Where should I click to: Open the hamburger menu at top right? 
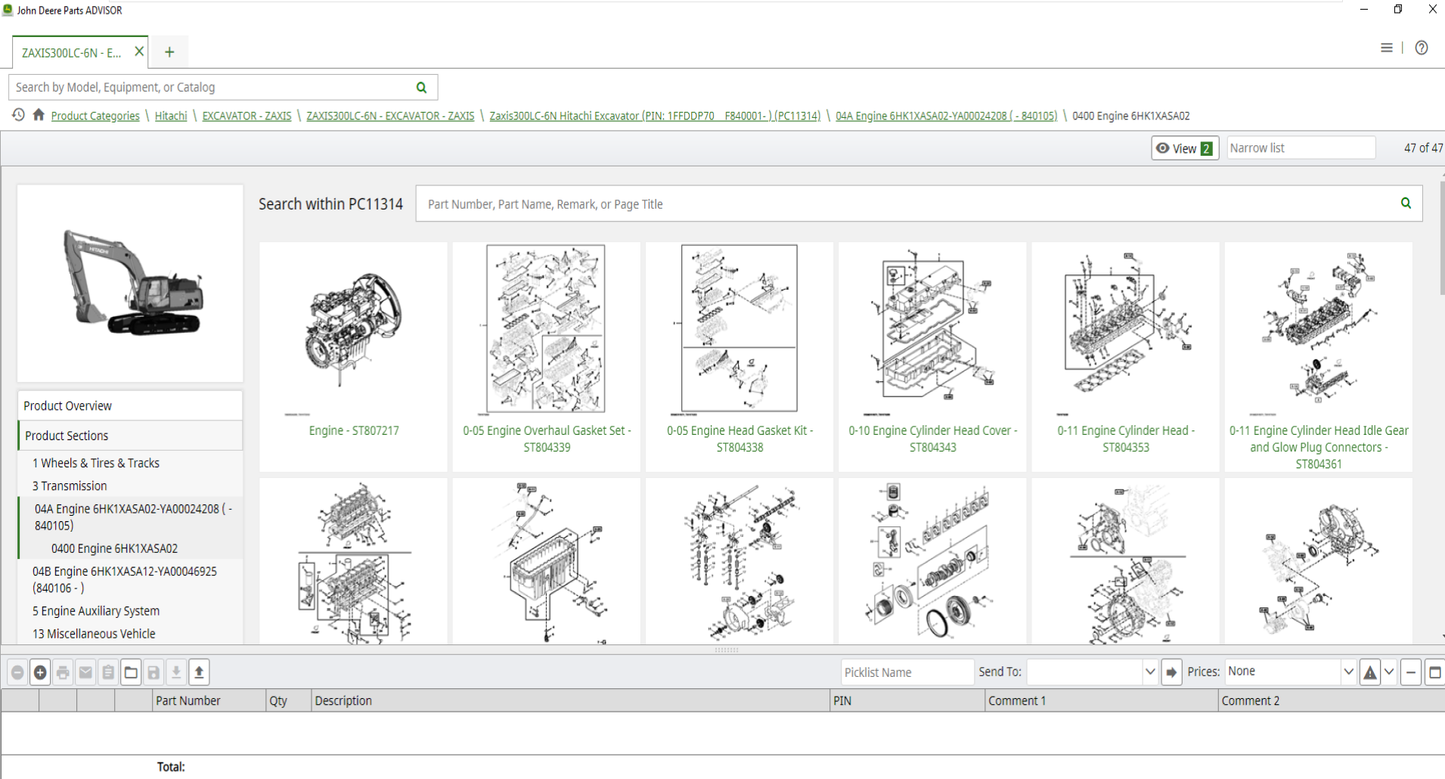(x=1386, y=48)
